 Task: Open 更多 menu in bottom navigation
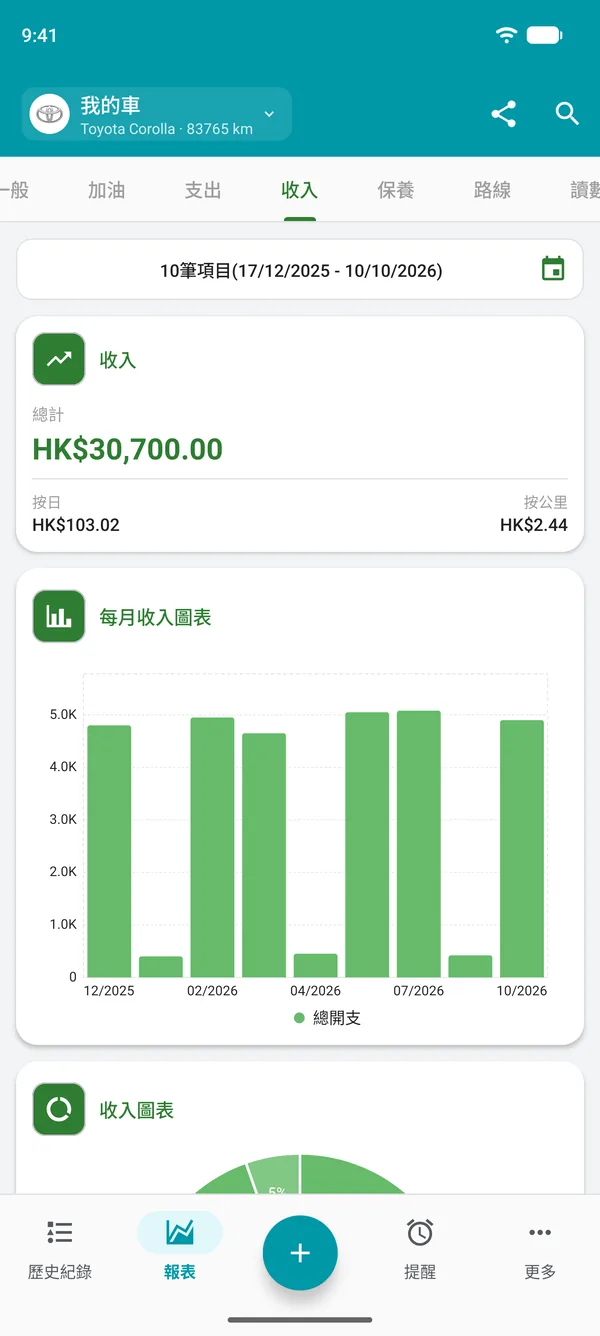pos(540,1250)
